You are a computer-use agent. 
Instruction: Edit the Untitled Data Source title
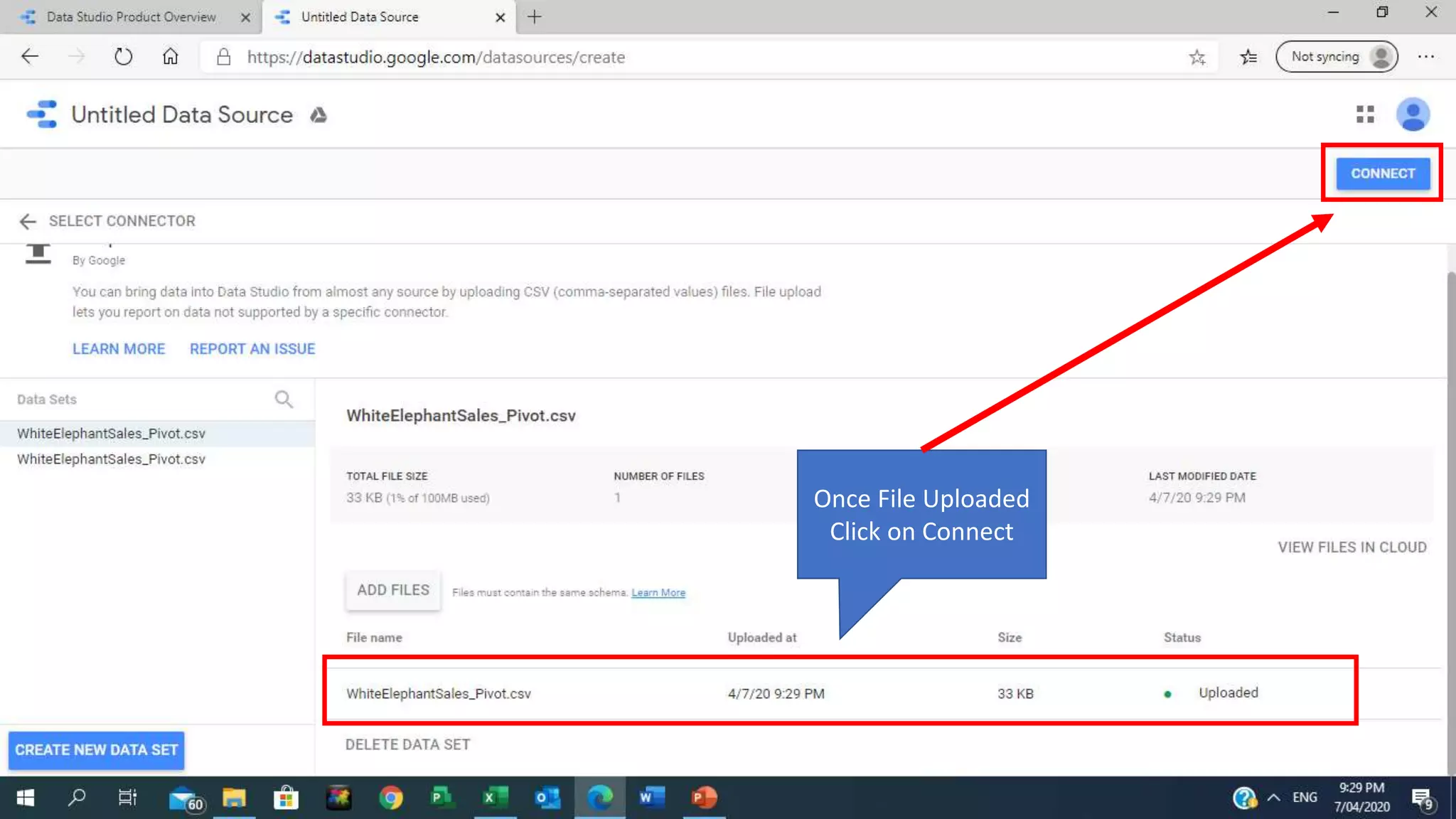(182, 114)
